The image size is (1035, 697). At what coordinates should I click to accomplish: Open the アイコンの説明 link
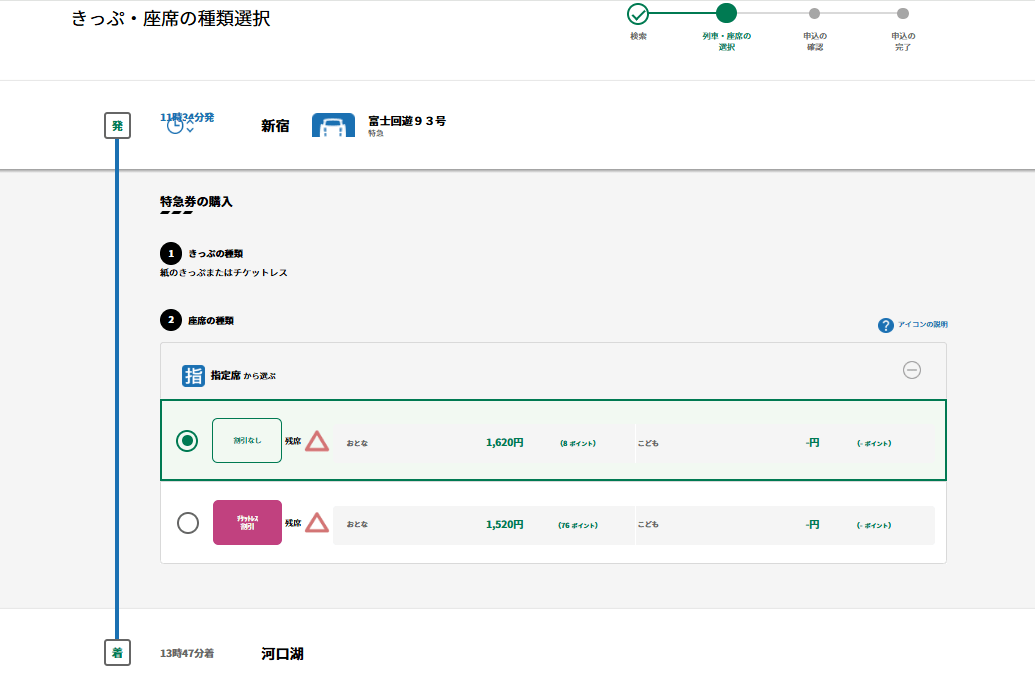coord(922,325)
